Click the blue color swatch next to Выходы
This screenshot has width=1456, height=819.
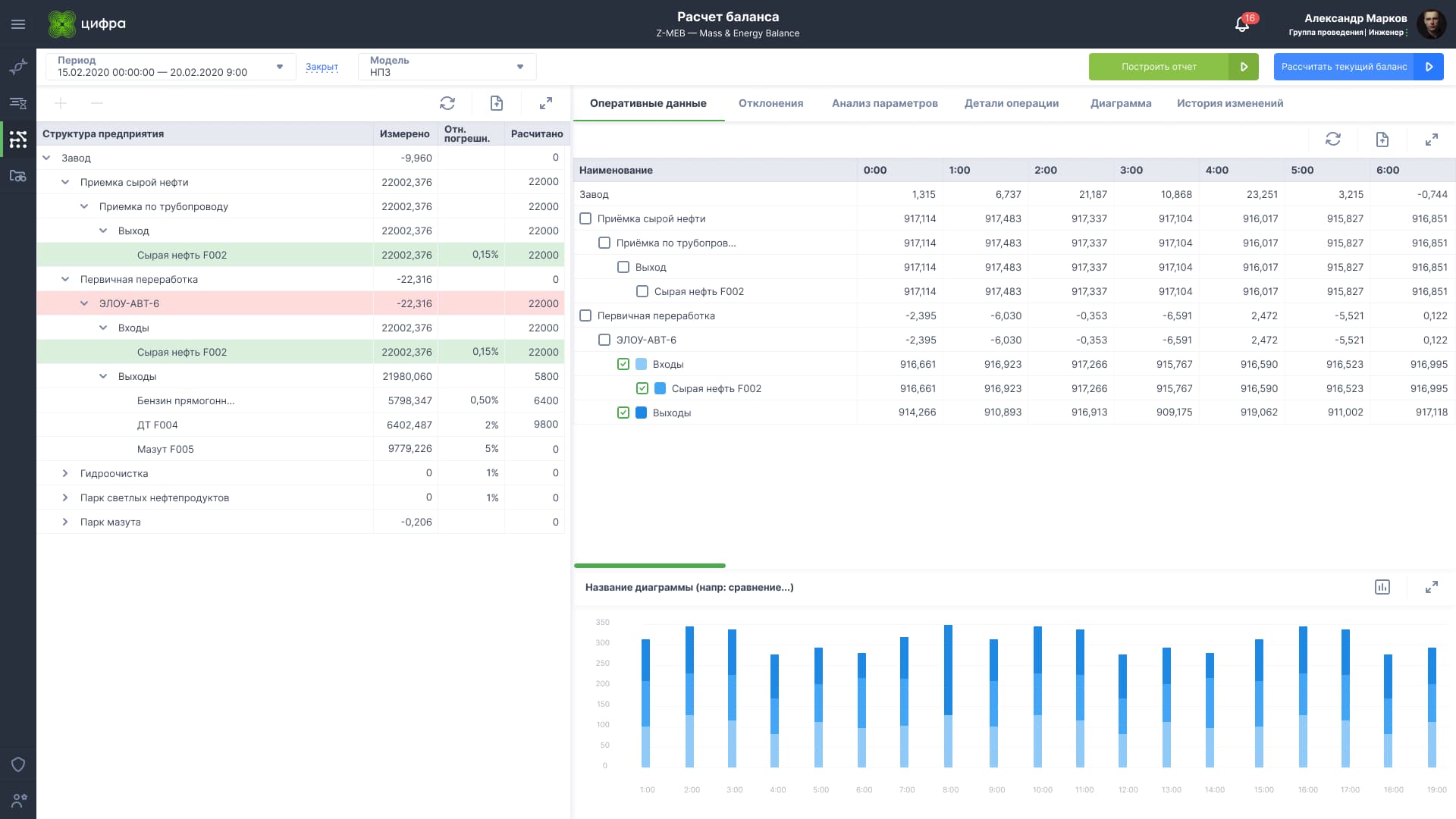pos(641,413)
